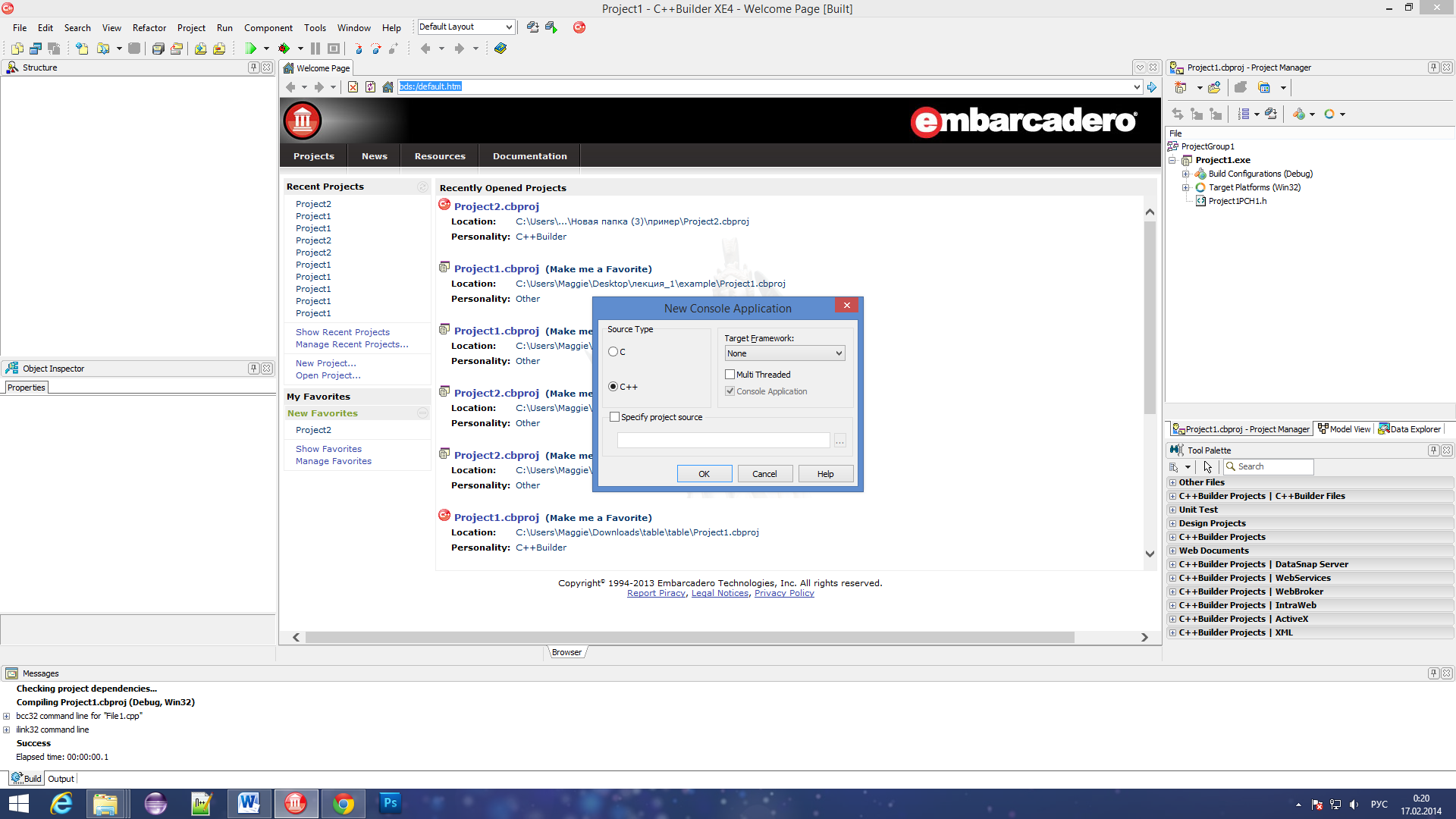Expand Target Platforms (Win32) node
The width and height of the screenshot is (1456, 819).
(x=1185, y=188)
